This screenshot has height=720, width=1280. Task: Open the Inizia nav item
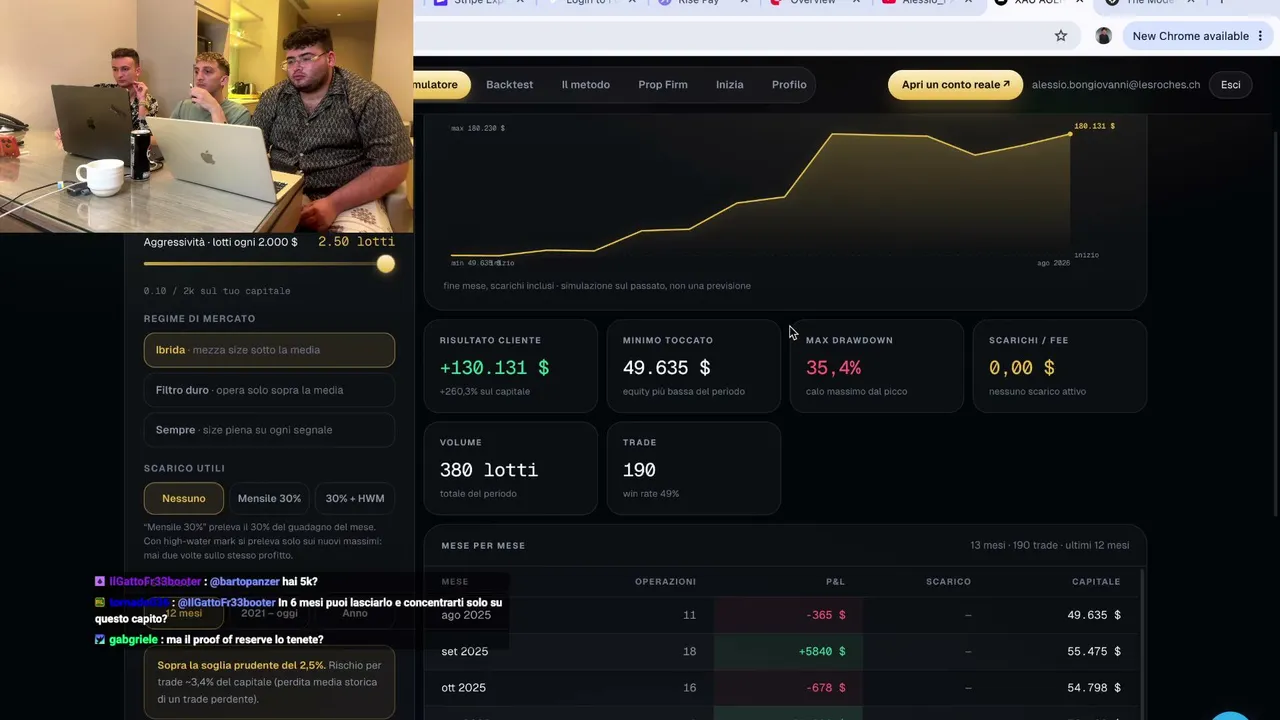(729, 85)
